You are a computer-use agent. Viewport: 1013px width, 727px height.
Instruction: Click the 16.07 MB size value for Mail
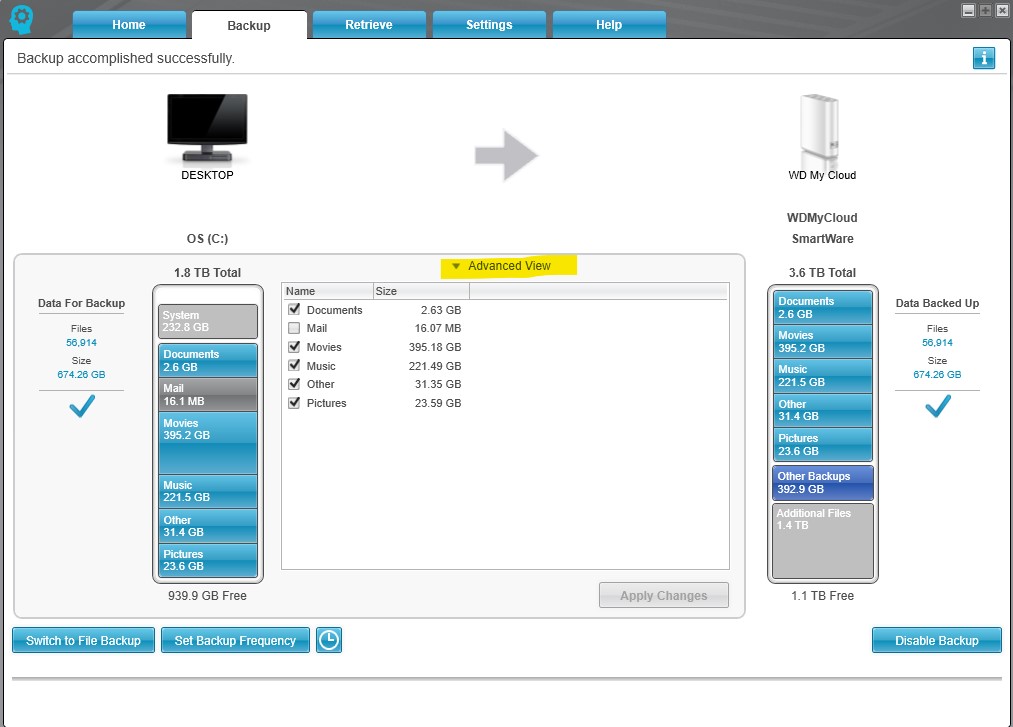[437, 328]
